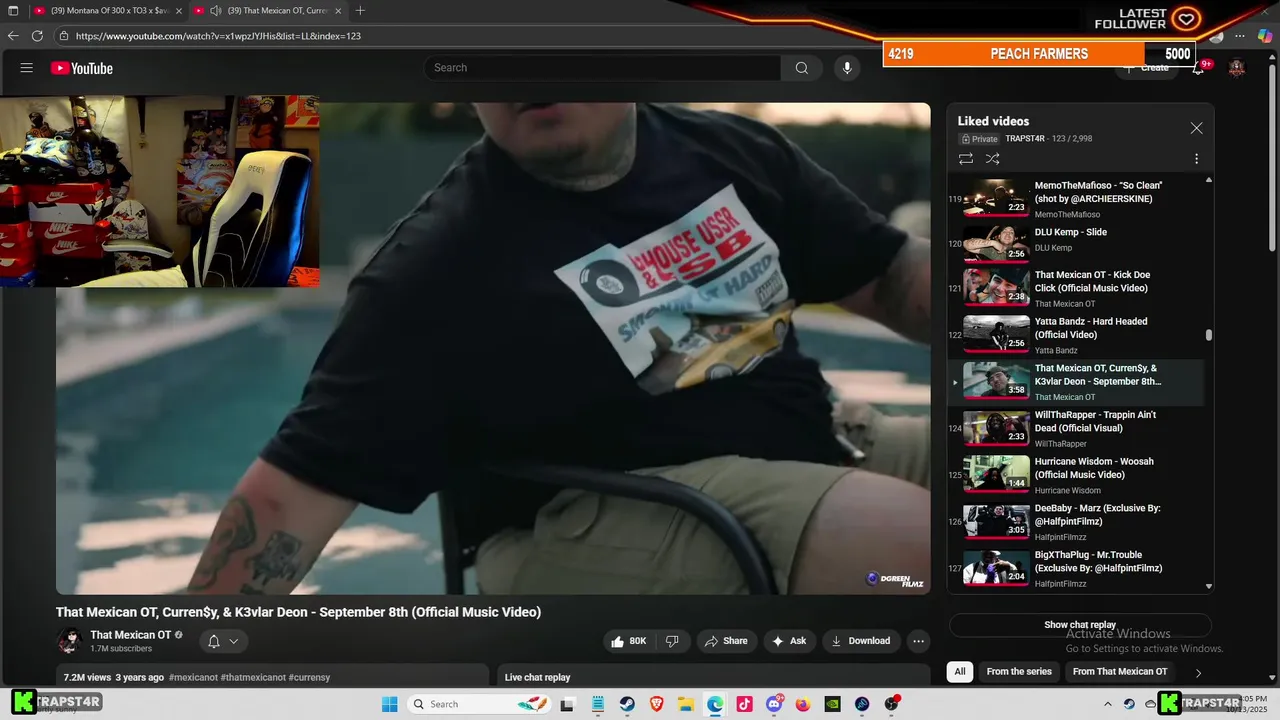This screenshot has height=720, width=1280.
Task: Click the video player frame
Action: click(x=493, y=349)
